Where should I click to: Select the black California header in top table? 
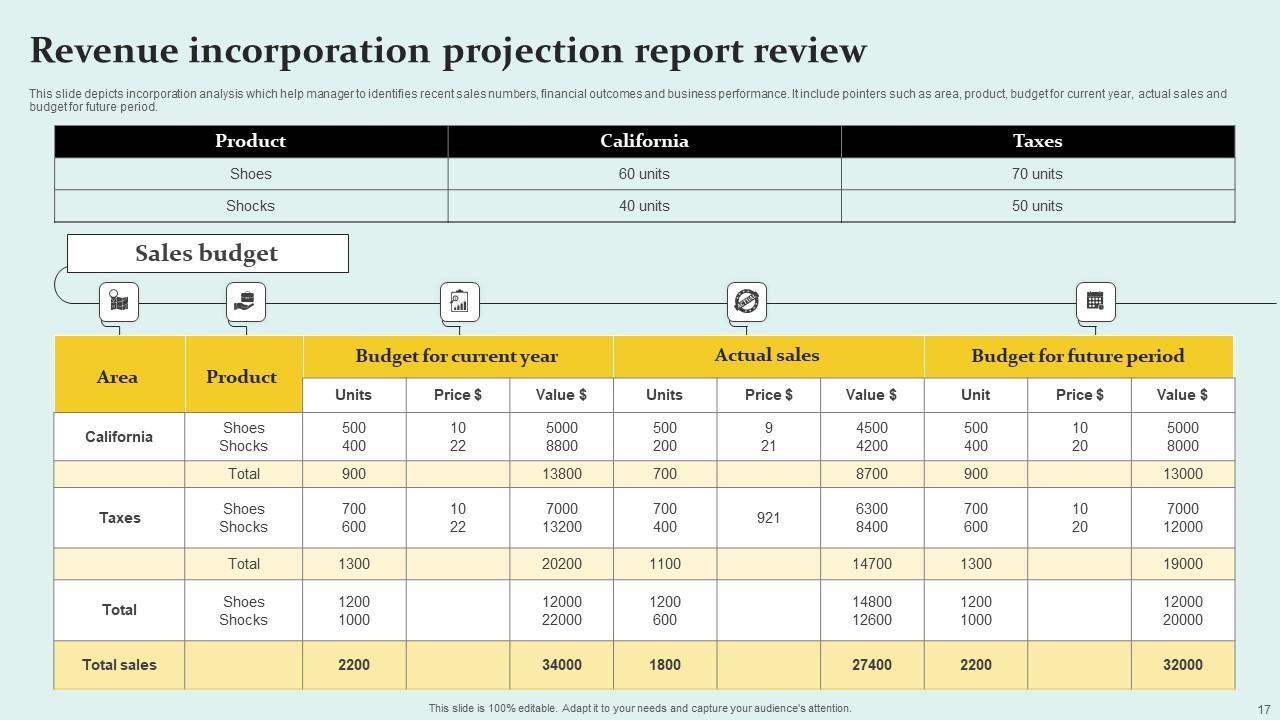pyautogui.click(x=644, y=142)
